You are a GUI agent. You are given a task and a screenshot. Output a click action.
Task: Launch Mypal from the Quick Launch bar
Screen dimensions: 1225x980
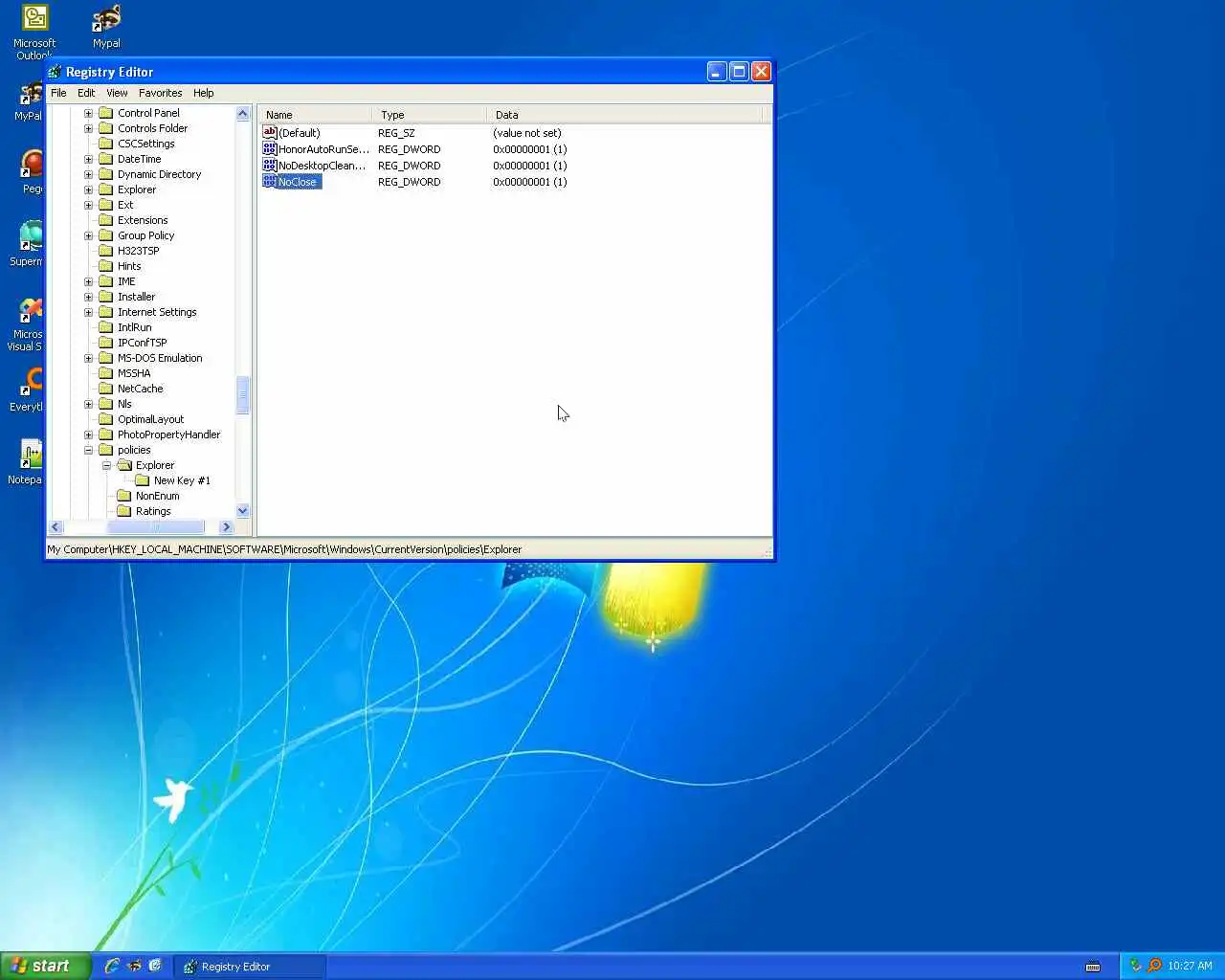click(x=134, y=966)
